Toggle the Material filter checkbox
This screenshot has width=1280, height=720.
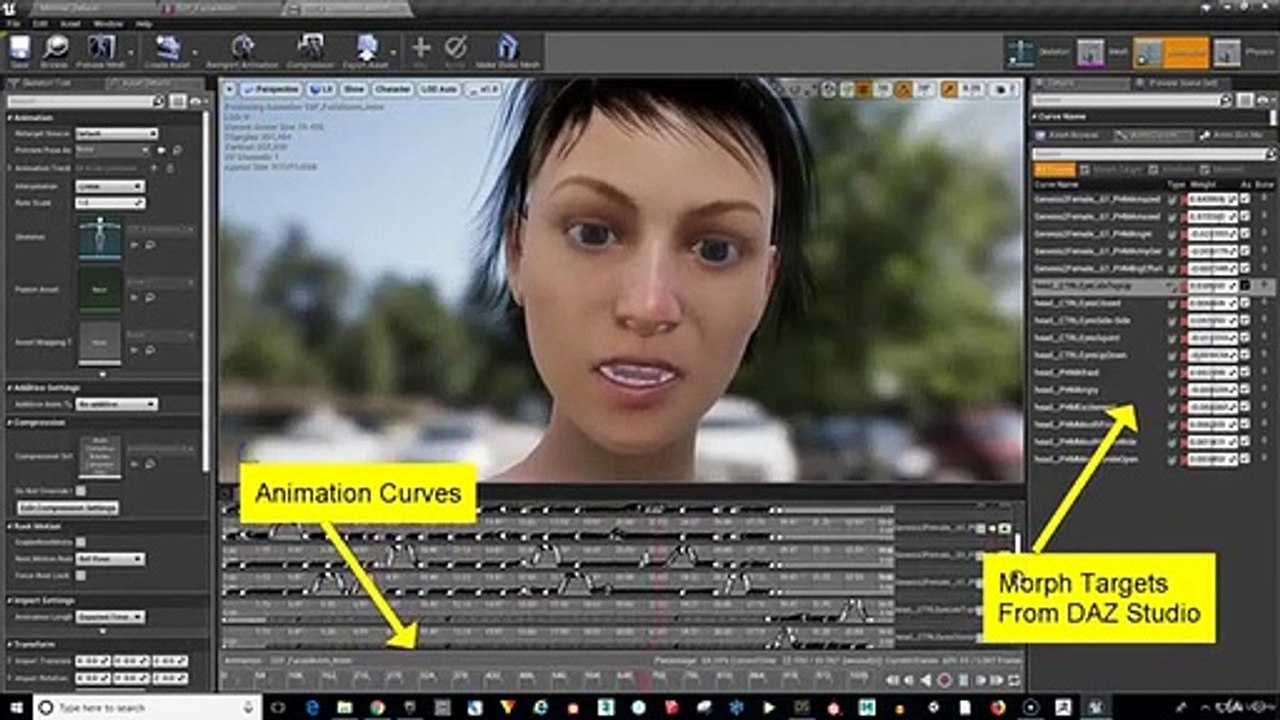pos(1206,170)
